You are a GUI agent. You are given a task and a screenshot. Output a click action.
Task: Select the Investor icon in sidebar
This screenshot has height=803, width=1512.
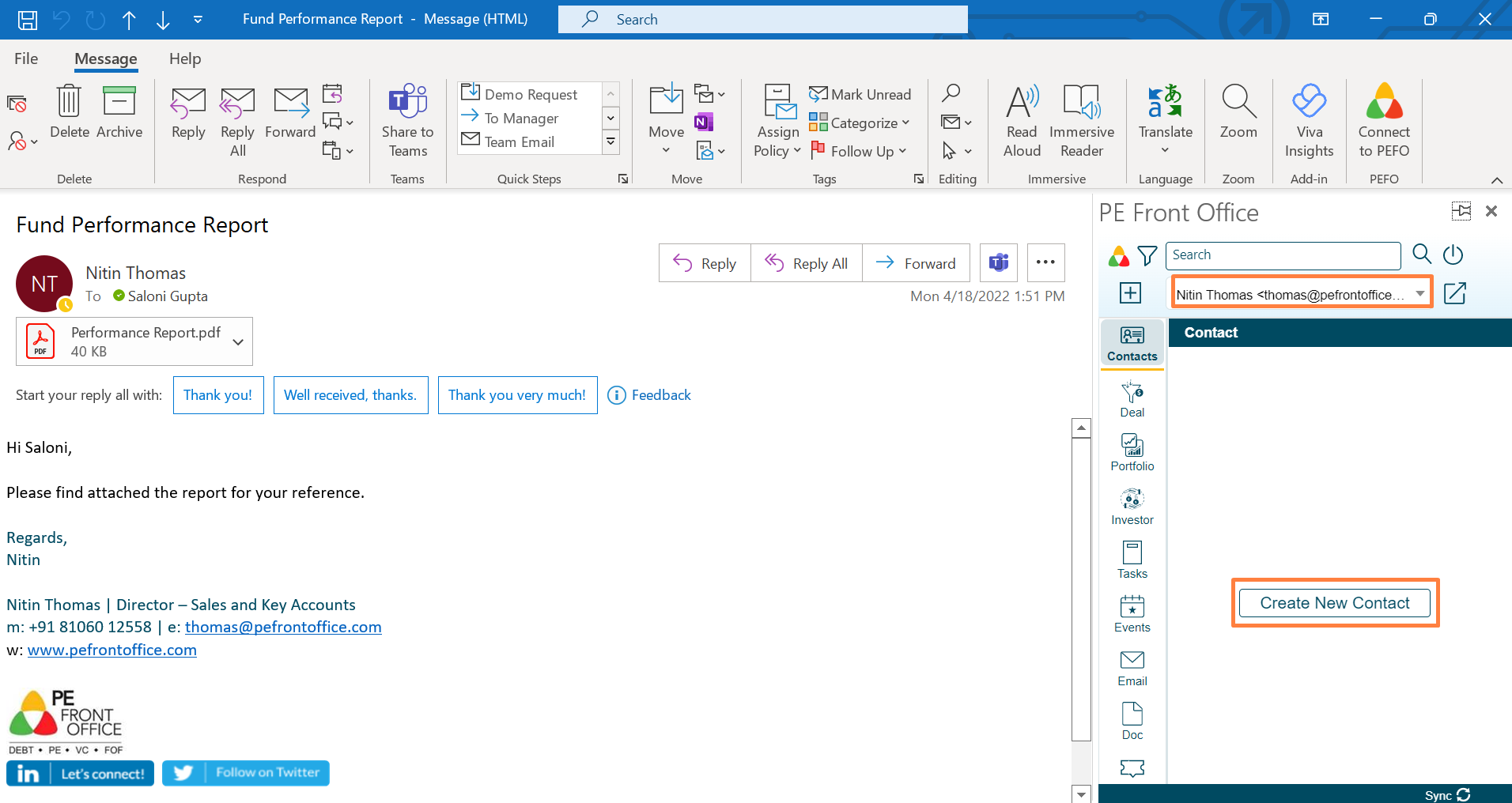(1132, 507)
